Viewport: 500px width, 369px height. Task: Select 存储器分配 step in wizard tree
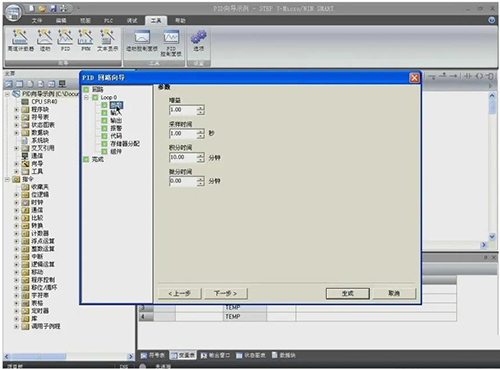pyautogui.click(x=125, y=144)
